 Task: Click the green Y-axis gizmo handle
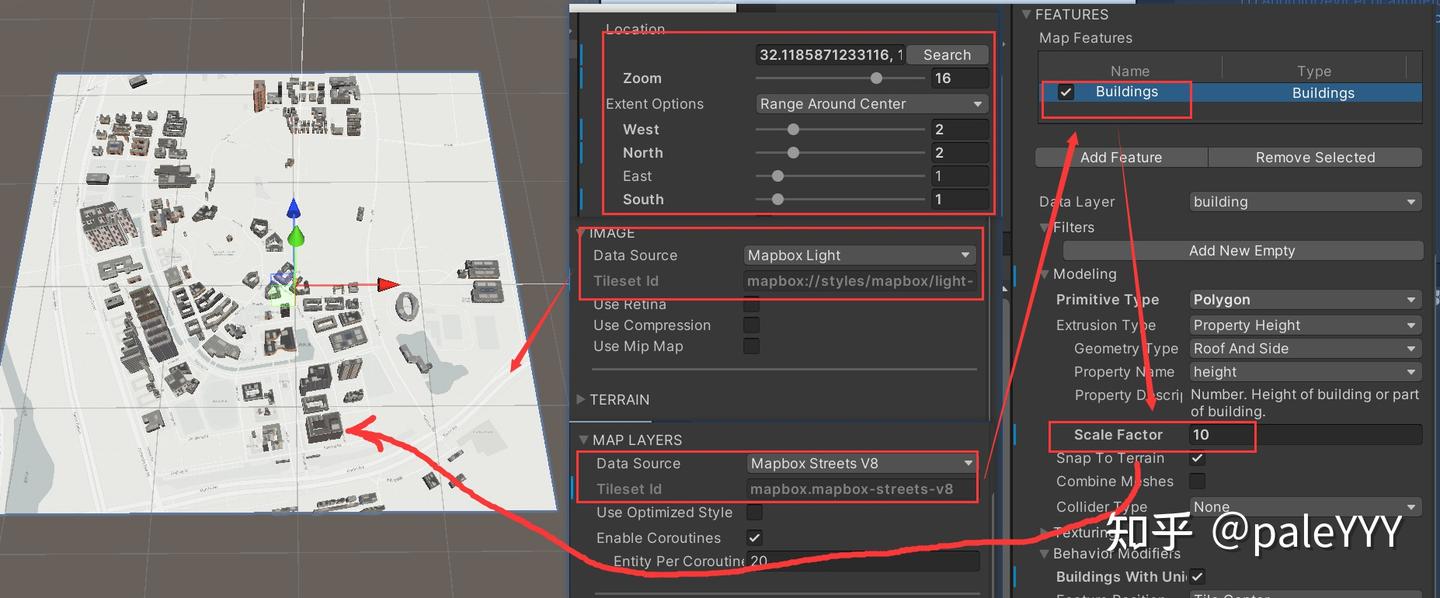point(295,239)
